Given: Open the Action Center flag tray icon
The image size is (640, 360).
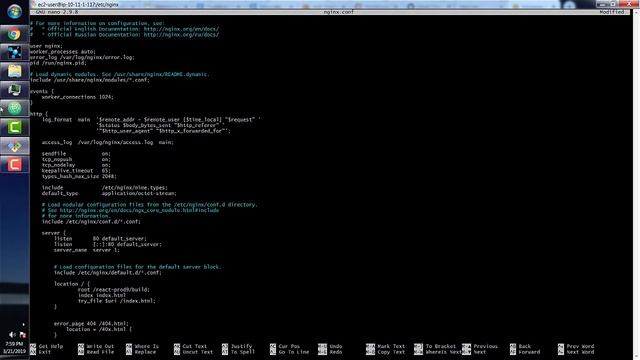Looking at the screenshot, I should click(x=22, y=335).
